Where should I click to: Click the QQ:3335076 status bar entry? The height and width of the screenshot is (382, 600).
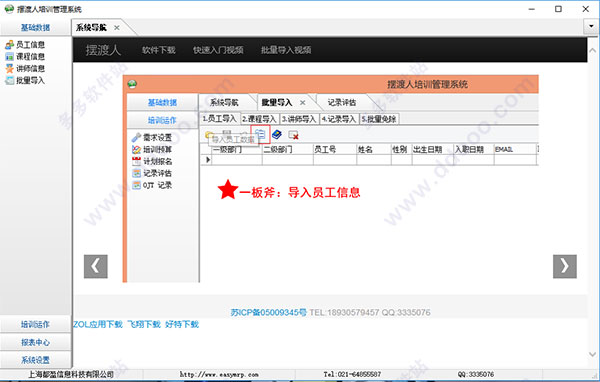tap(476, 374)
